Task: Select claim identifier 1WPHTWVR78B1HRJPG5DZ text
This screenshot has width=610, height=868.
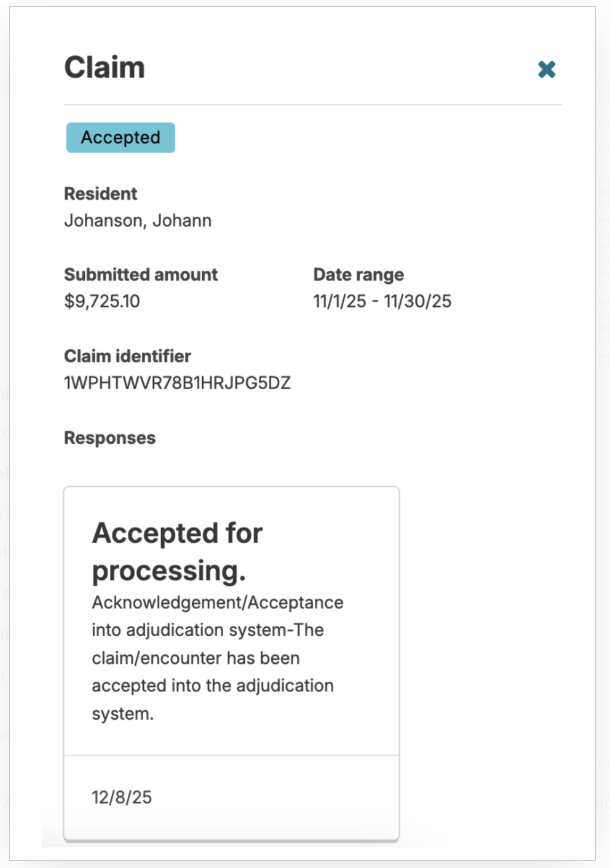Action: click(x=177, y=383)
